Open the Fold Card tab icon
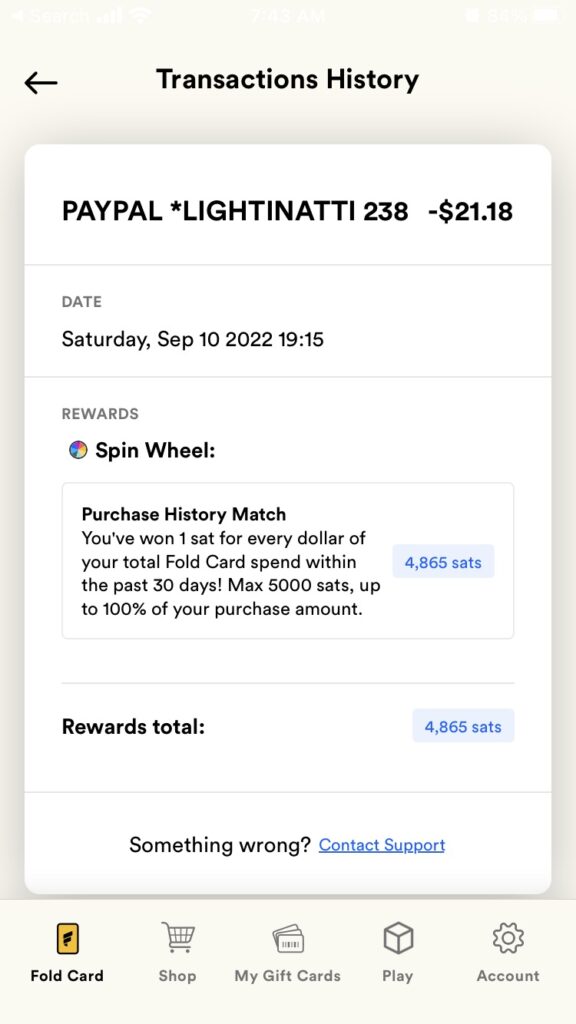Screen dimensions: 576x1024 67,938
